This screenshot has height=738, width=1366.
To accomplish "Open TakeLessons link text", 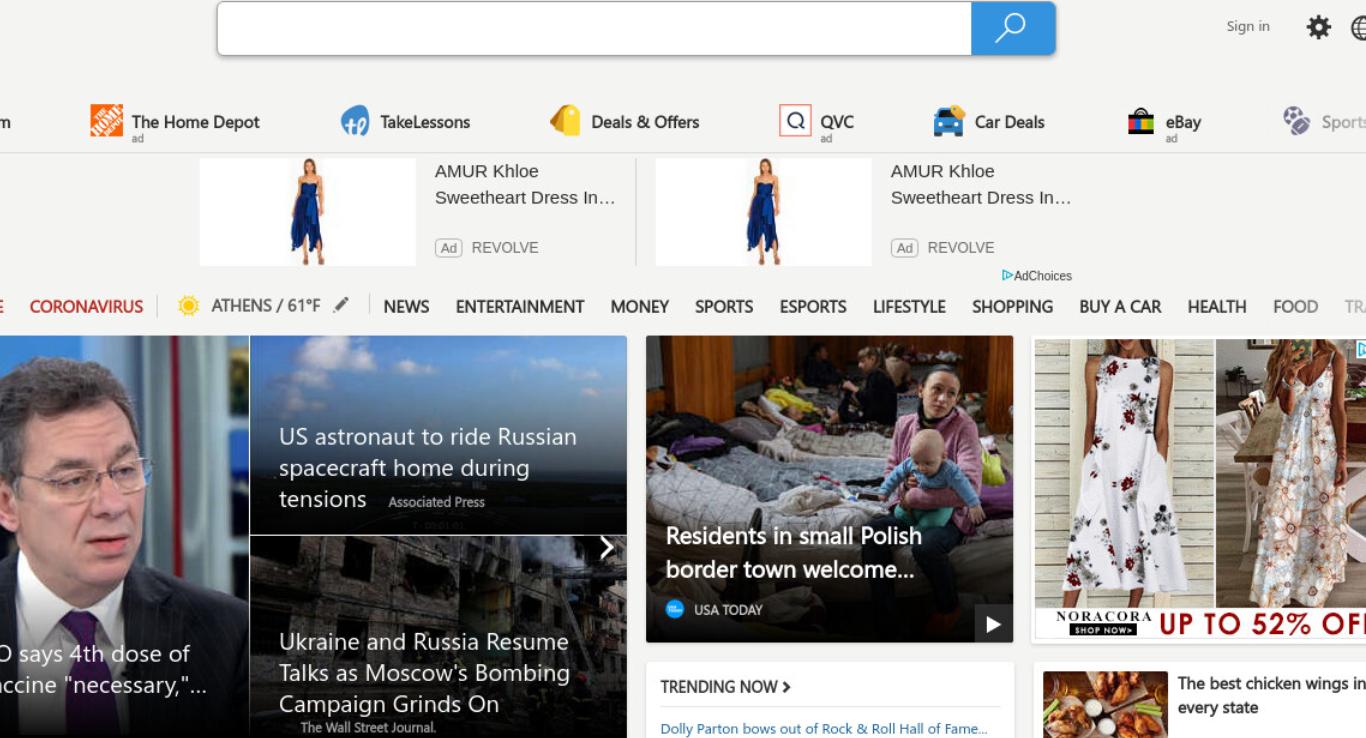I will [425, 122].
